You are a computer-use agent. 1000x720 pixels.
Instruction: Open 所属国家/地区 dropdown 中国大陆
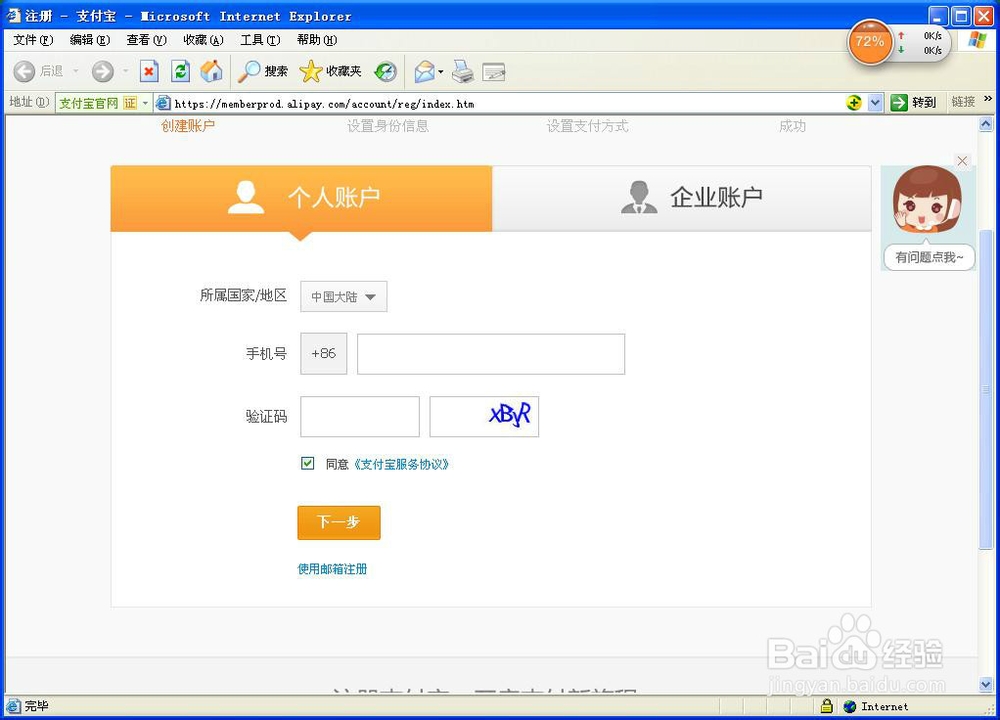point(344,297)
